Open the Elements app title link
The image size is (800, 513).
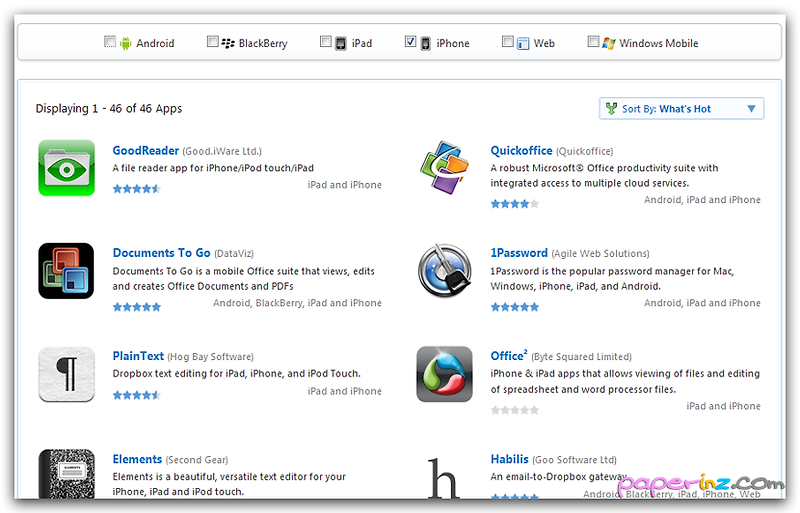pos(137,459)
